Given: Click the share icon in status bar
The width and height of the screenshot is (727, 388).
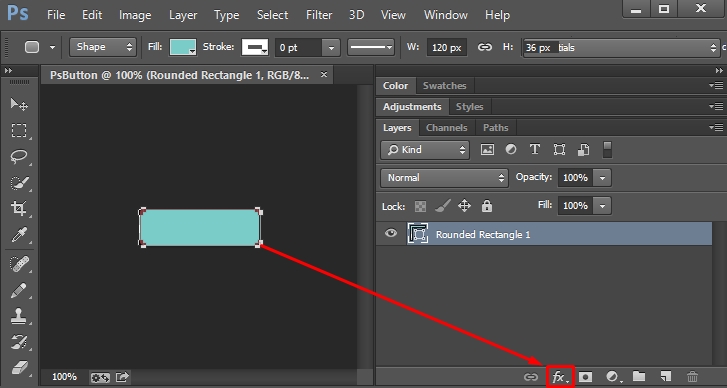Looking at the screenshot, I should point(122,377).
